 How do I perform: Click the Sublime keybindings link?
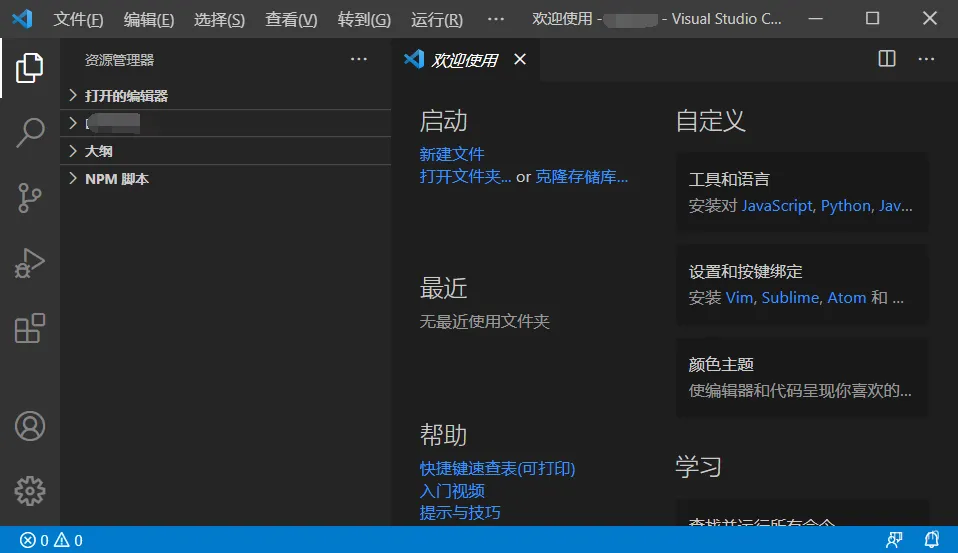tap(790, 298)
